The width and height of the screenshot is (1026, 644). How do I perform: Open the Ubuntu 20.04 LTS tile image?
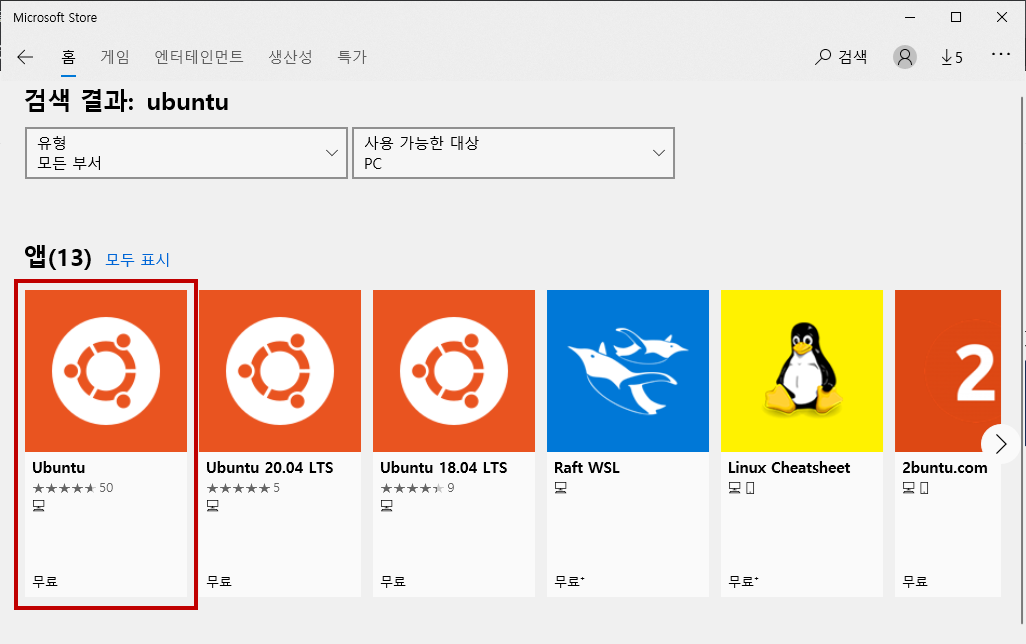280,370
